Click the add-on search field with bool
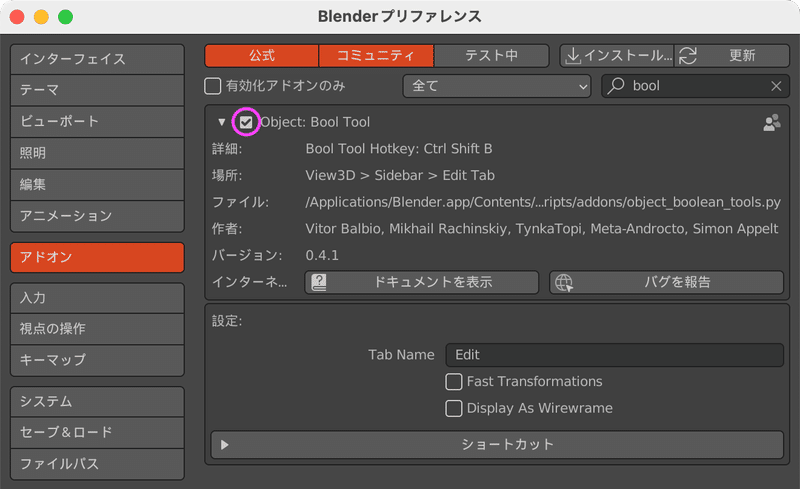The height and width of the screenshot is (489, 800). (695, 86)
